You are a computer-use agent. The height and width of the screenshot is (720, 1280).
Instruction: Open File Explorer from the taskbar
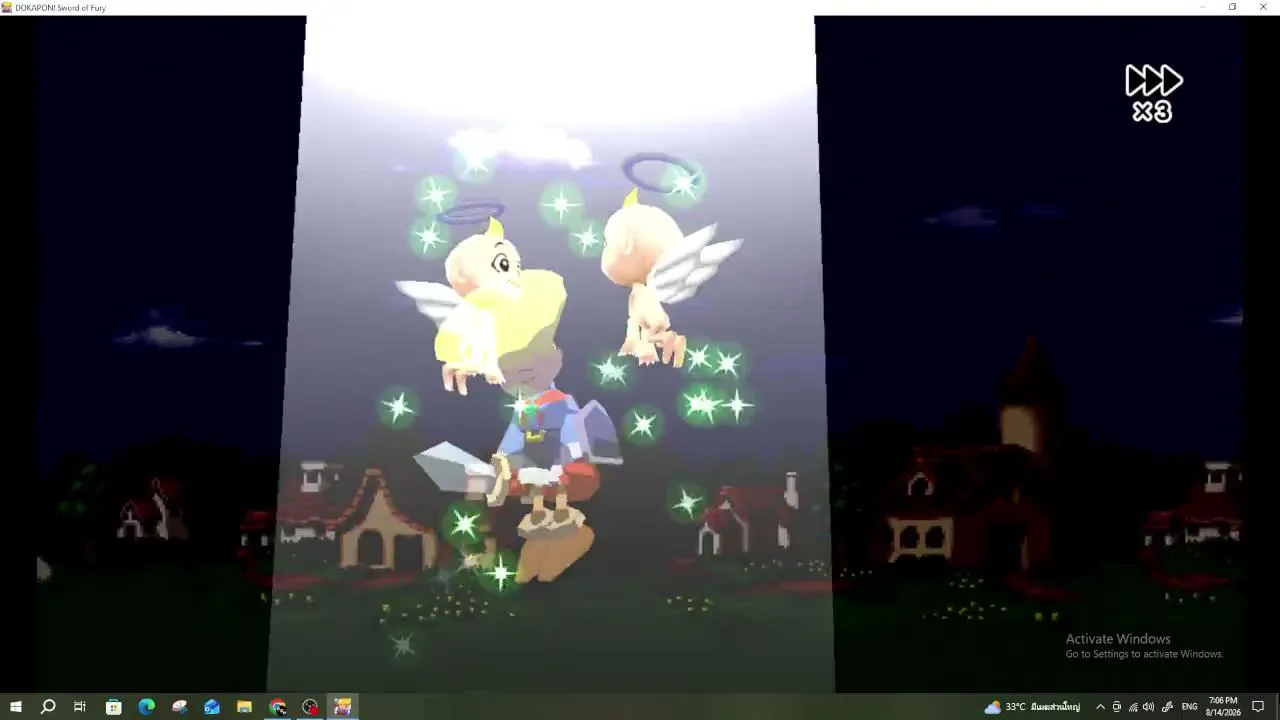pos(244,707)
